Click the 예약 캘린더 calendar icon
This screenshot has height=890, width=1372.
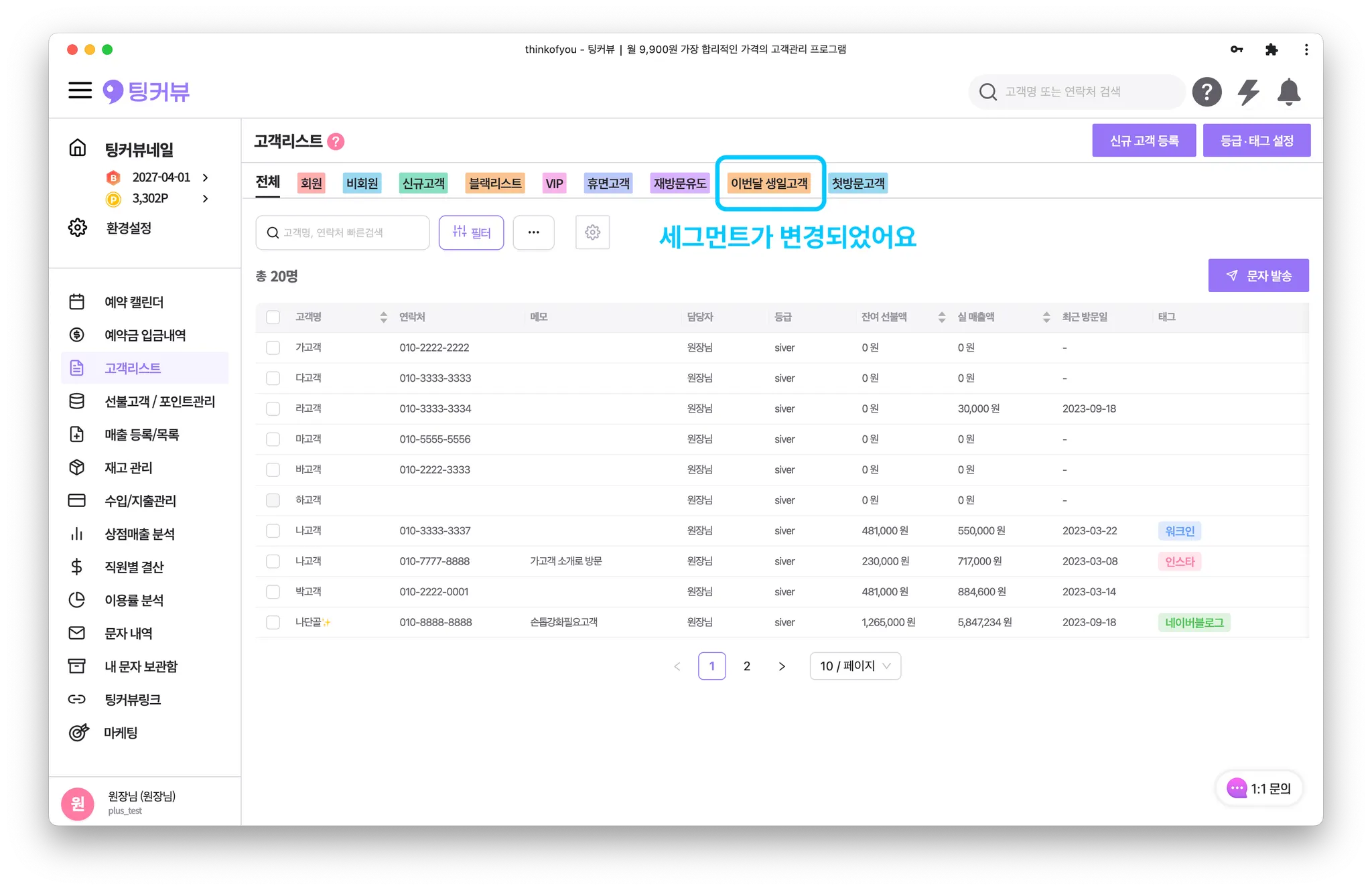point(77,302)
